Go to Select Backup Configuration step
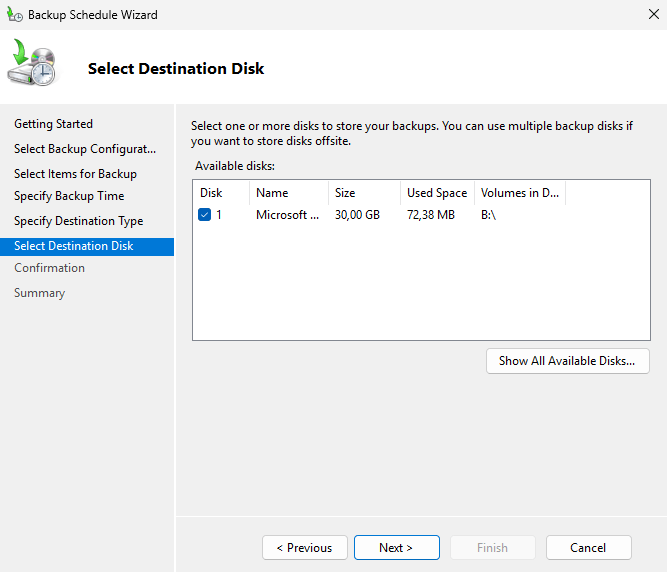 (85, 149)
